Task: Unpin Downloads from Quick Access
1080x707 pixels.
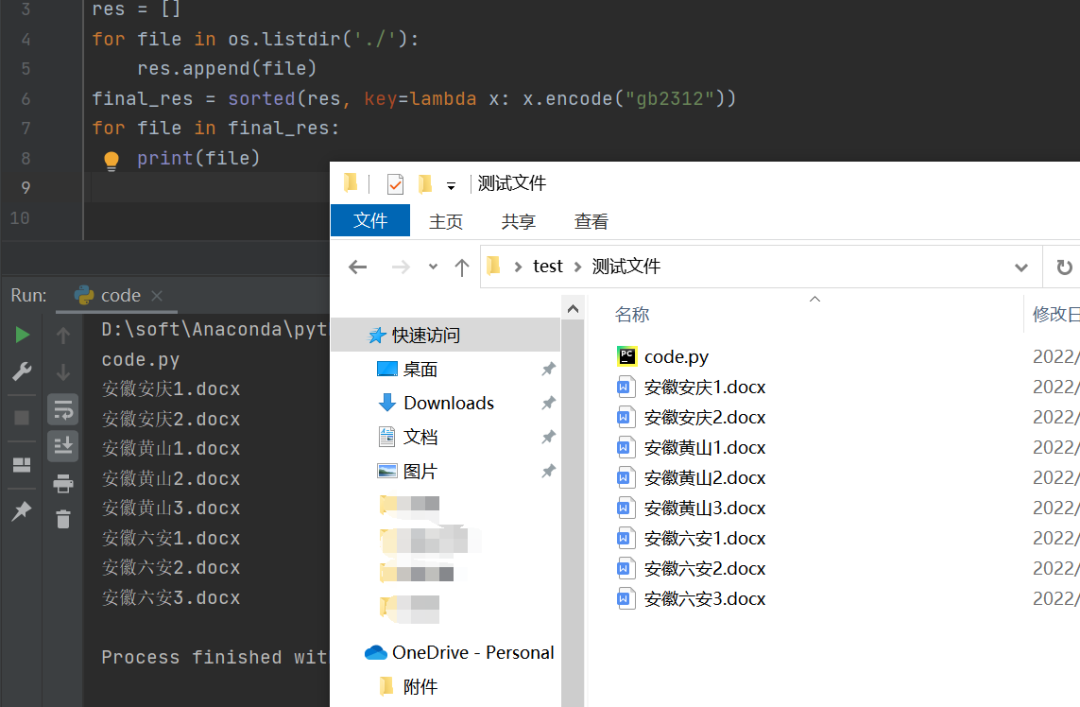Action: pyautogui.click(x=548, y=402)
